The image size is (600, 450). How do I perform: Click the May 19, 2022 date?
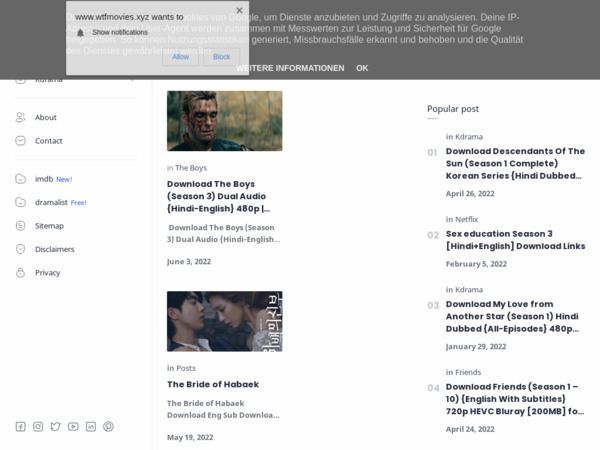point(190,437)
